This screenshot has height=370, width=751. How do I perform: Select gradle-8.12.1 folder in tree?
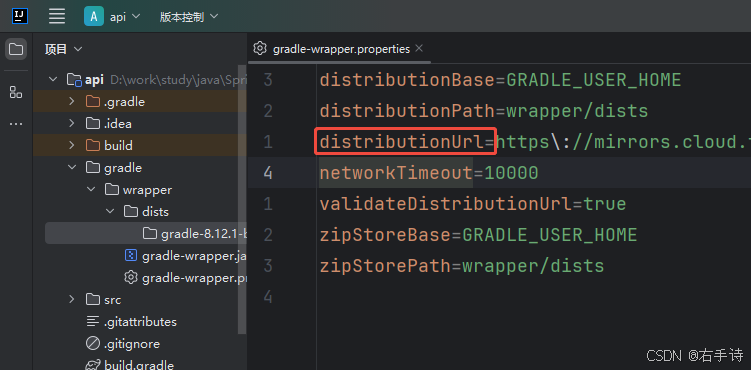point(195,234)
